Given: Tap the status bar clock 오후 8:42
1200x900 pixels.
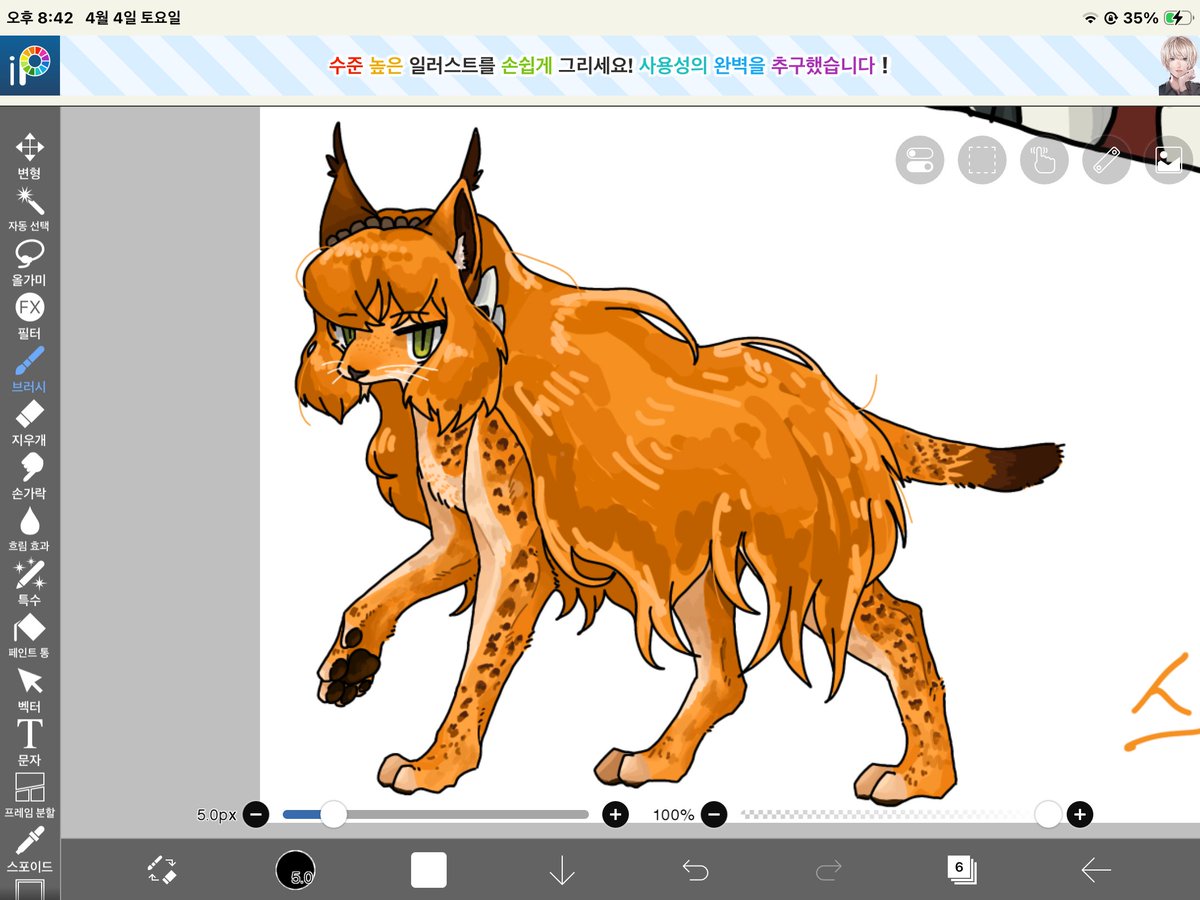Looking at the screenshot, I should [40, 18].
